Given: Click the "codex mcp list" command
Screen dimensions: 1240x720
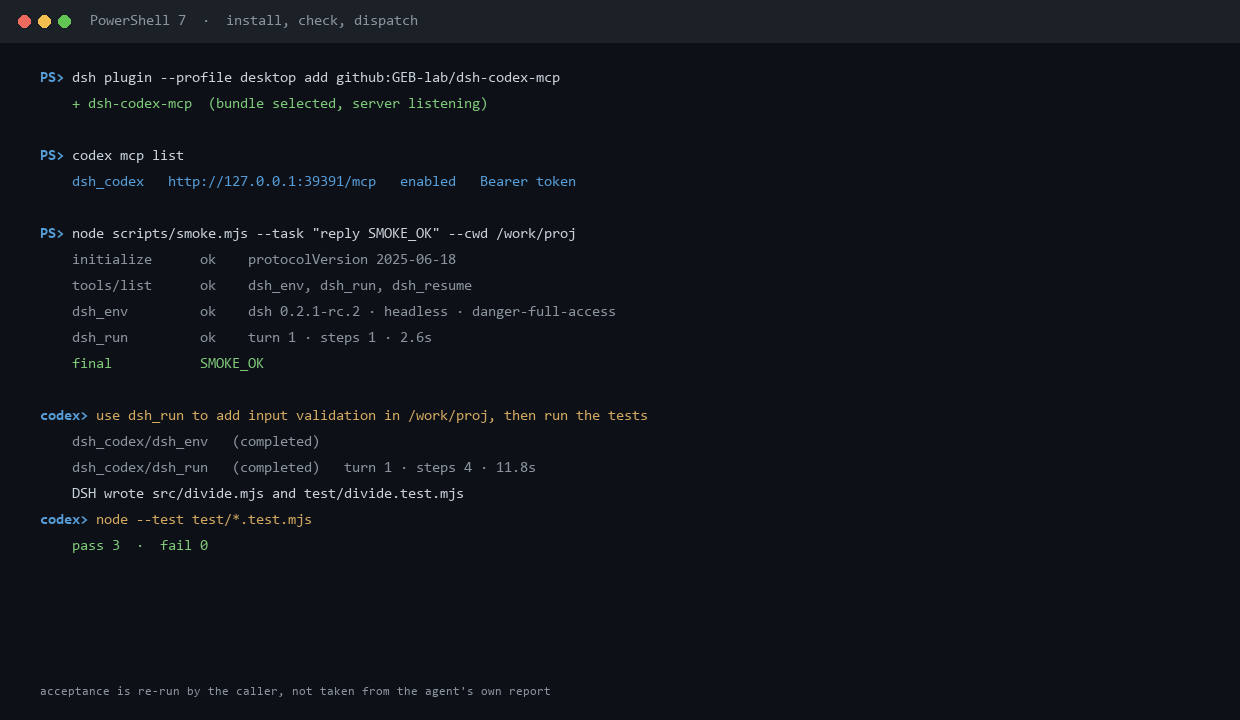Looking at the screenshot, I should (x=128, y=156).
